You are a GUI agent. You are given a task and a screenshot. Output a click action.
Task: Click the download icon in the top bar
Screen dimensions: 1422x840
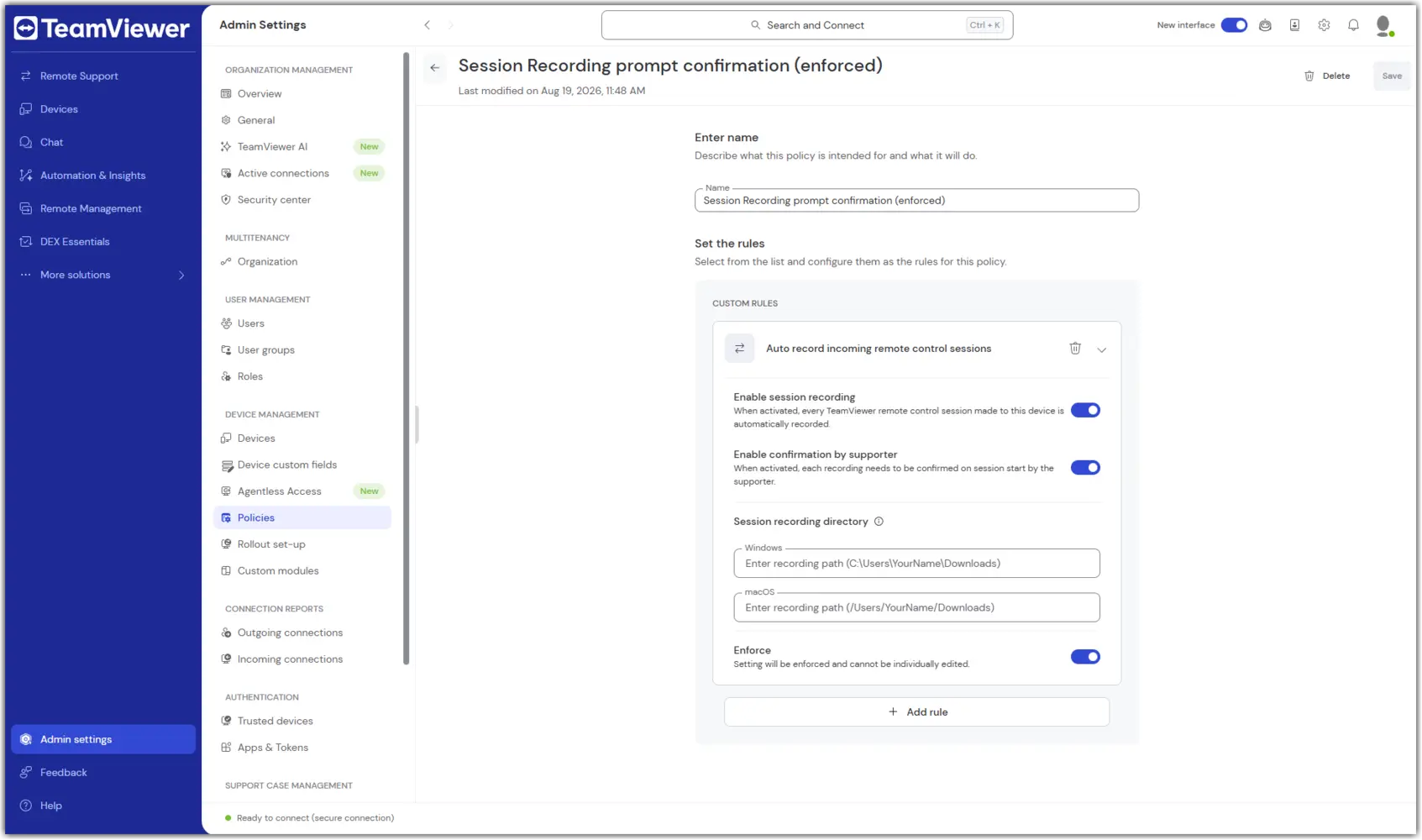click(x=1294, y=25)
